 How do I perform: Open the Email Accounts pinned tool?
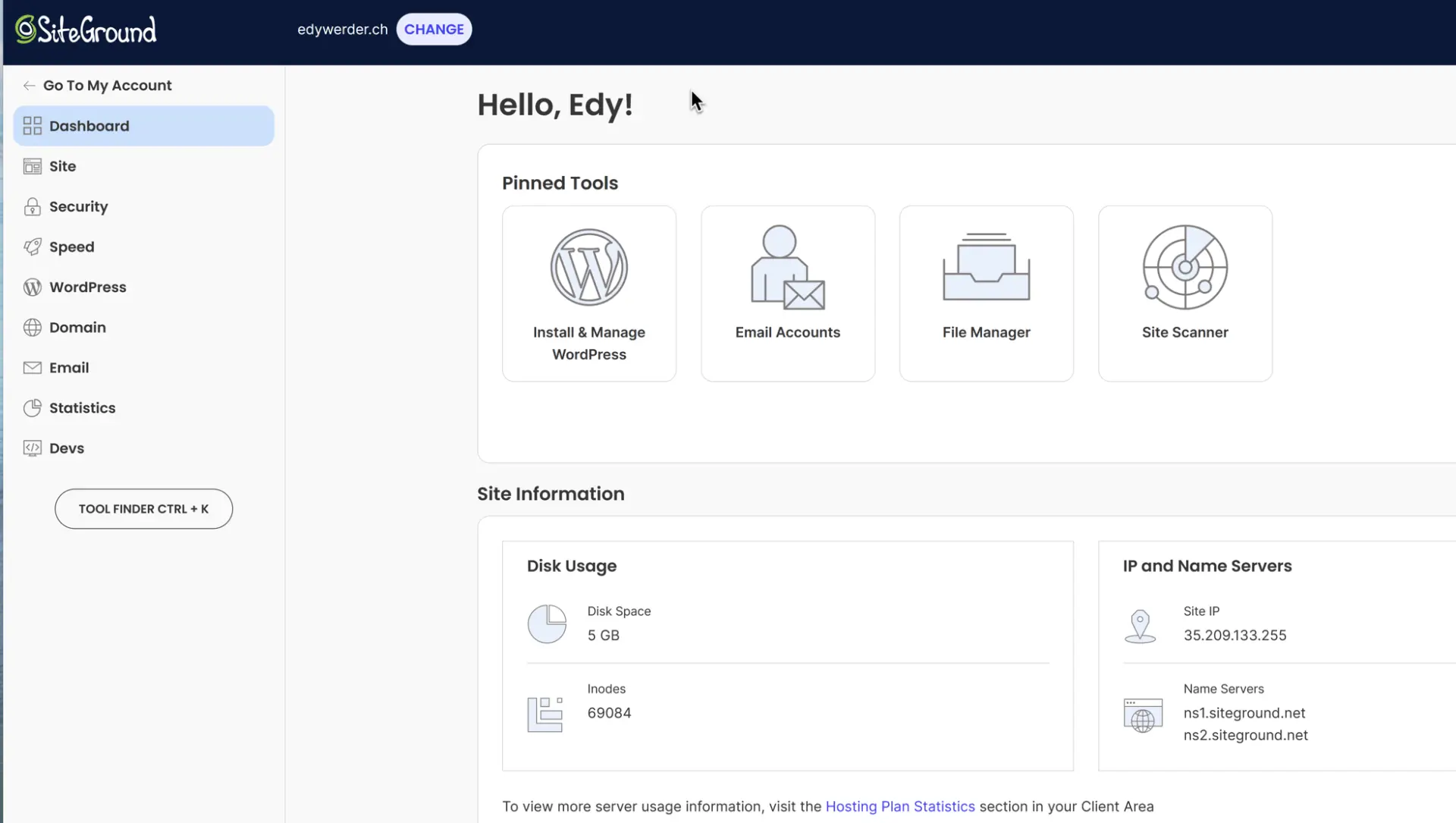[788, 293]
